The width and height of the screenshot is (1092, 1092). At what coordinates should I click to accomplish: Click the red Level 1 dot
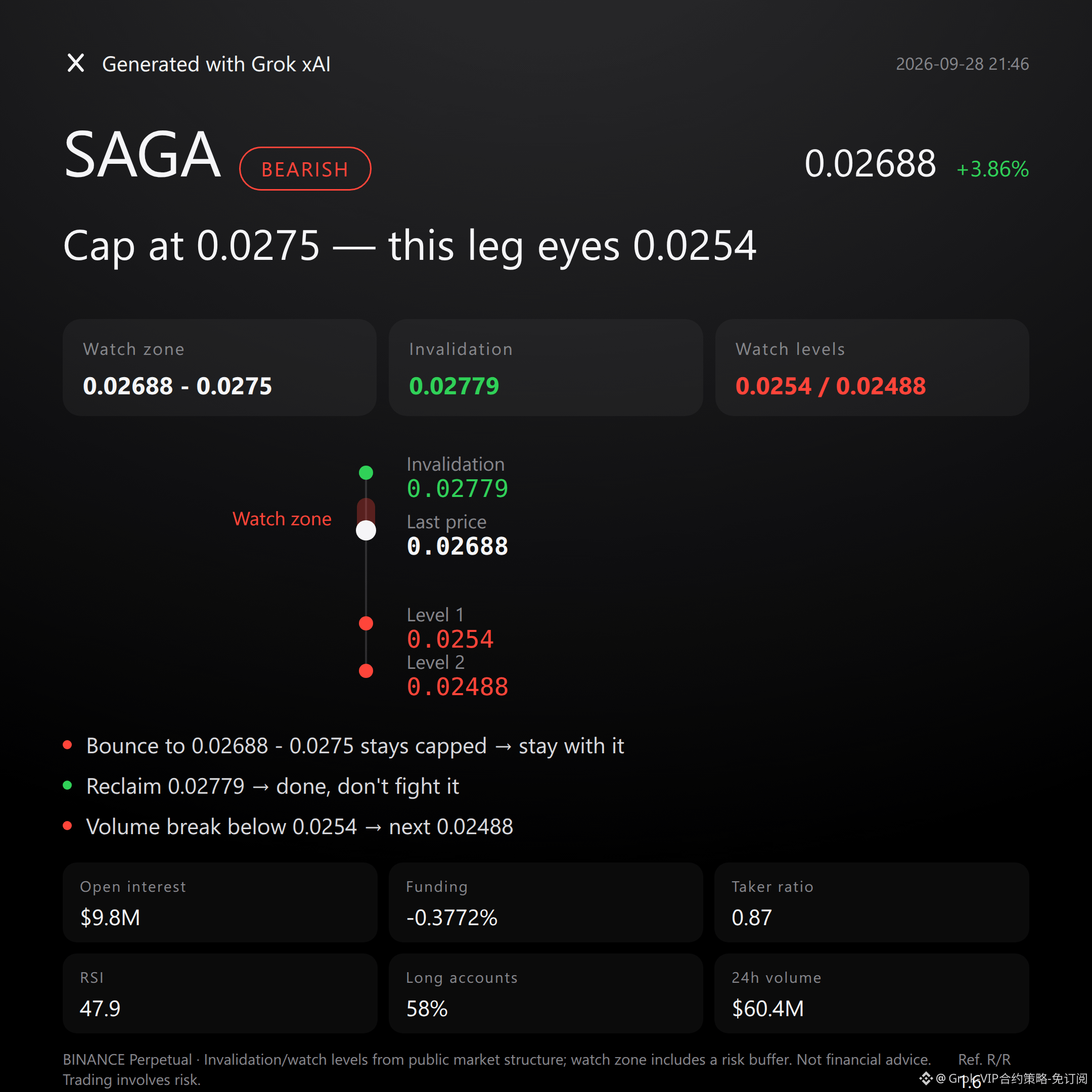(366, 623)
